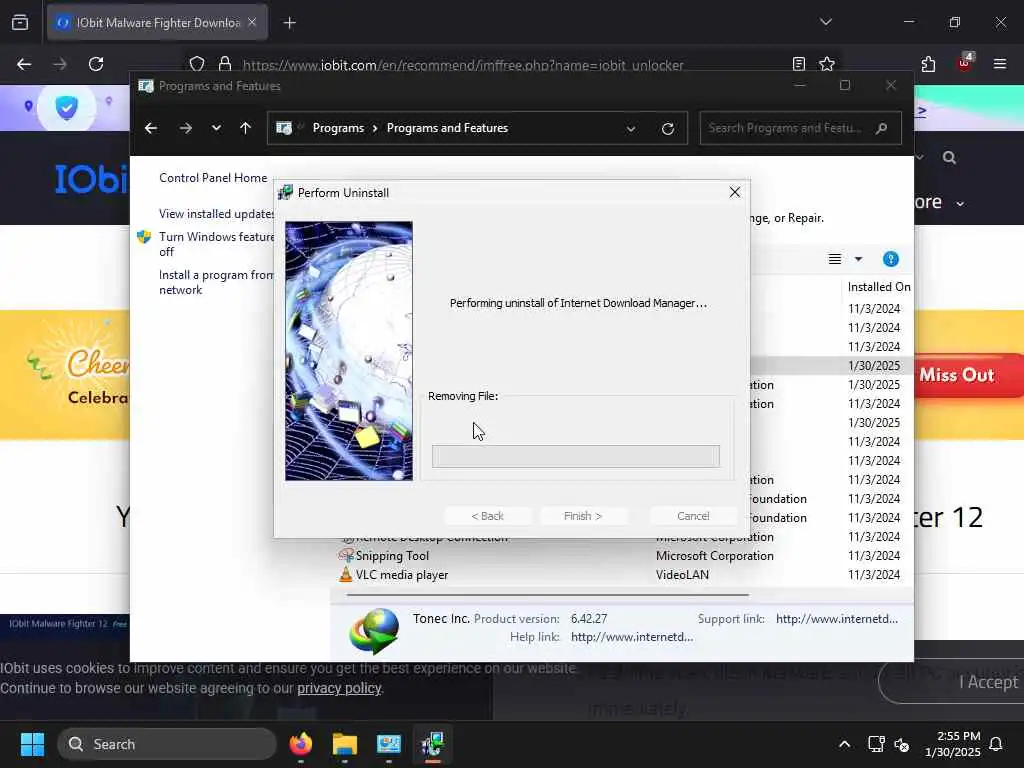The width and height of the screenshot is (1024, 768).
Task: Show hidden tray icons chevron
Action: [844, 744]
